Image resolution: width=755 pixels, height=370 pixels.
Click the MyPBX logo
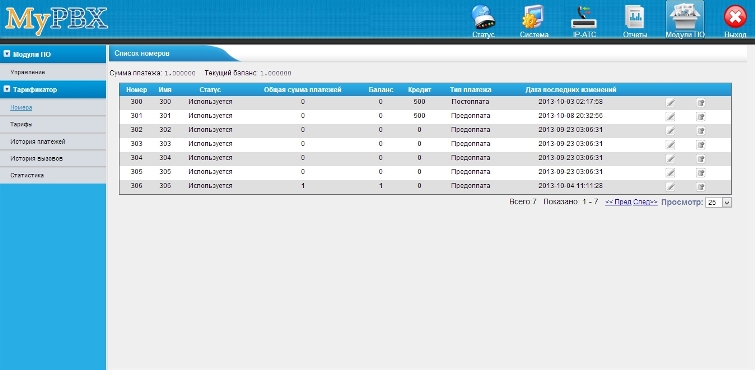[x=56, y=21]
